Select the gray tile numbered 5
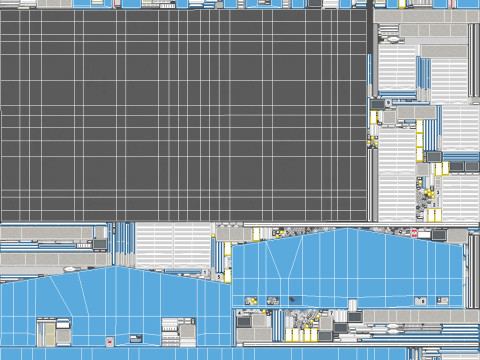 tap(219, 277)
